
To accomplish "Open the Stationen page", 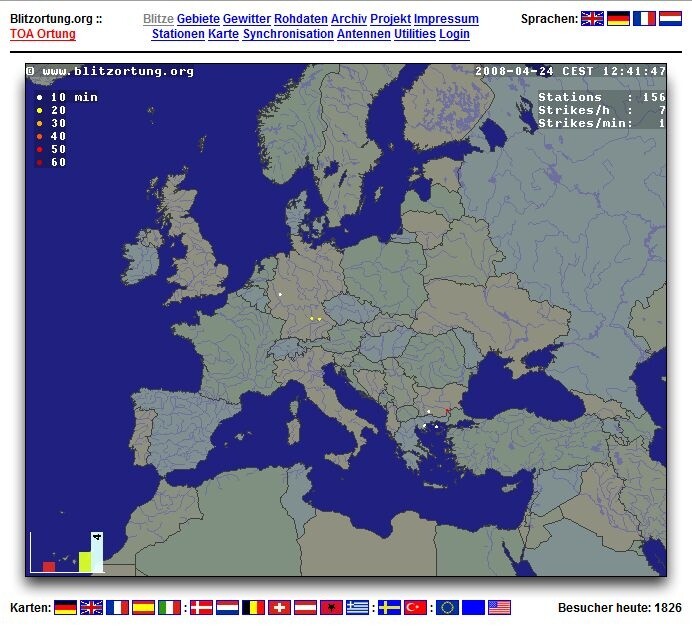I will pos(178,34).
